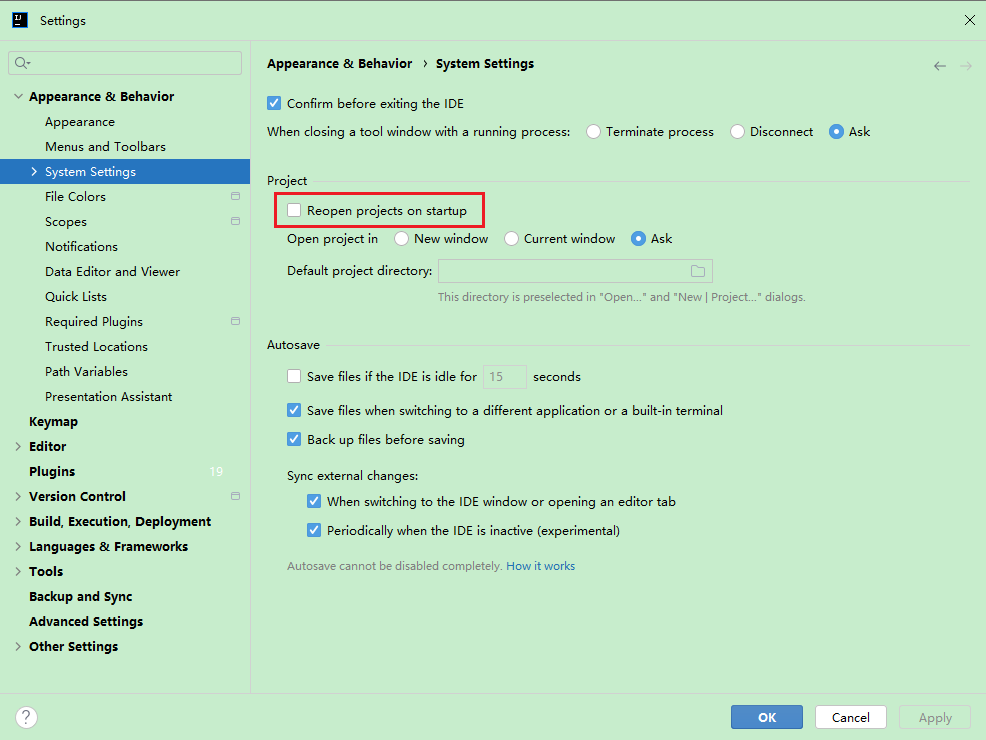Open the How it works link
The height and width of the screenshot is (740, 986).
(x=540, y=566)
